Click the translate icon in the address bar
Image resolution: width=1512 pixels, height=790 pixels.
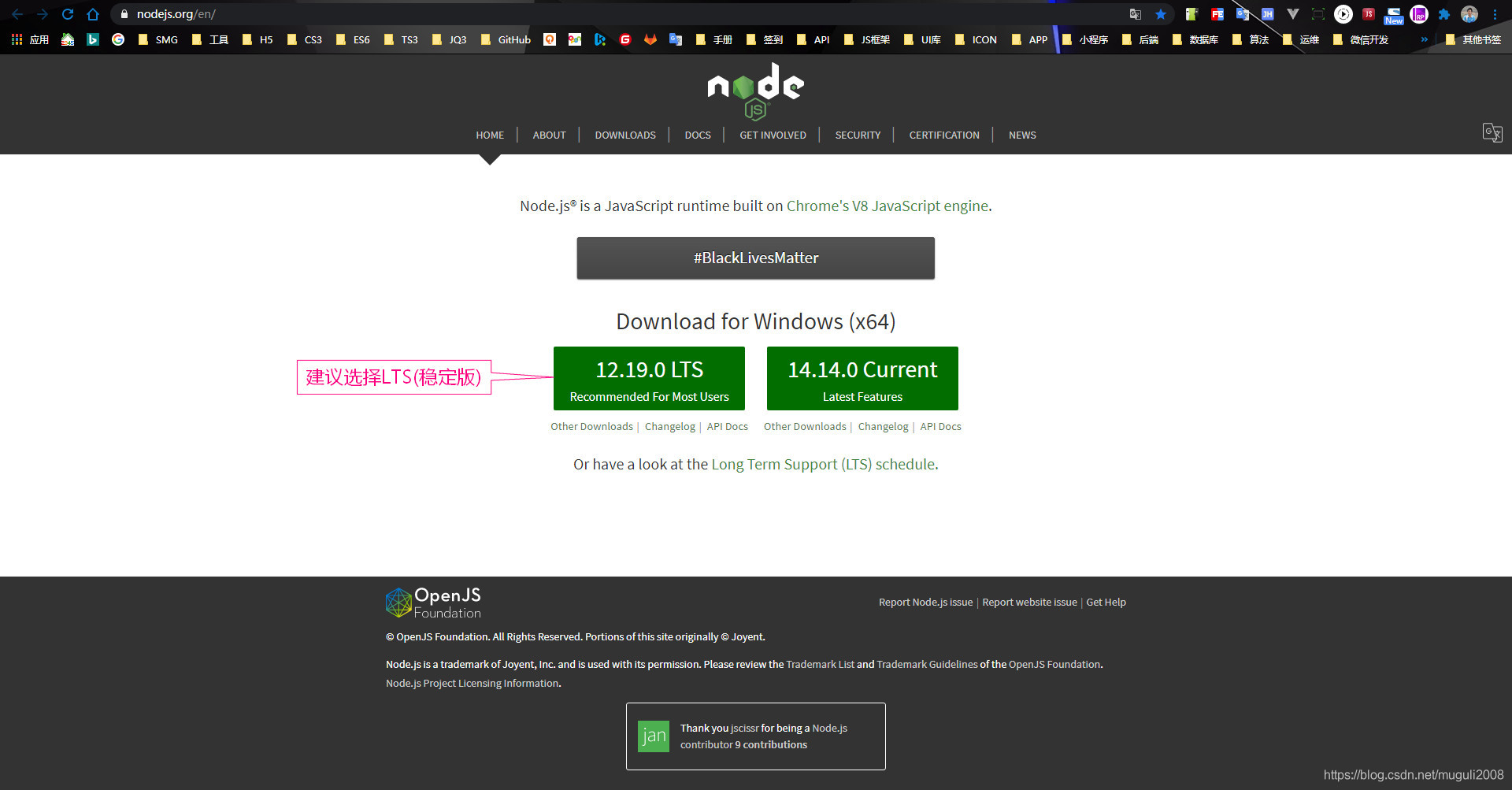[x=1136, y=14]
